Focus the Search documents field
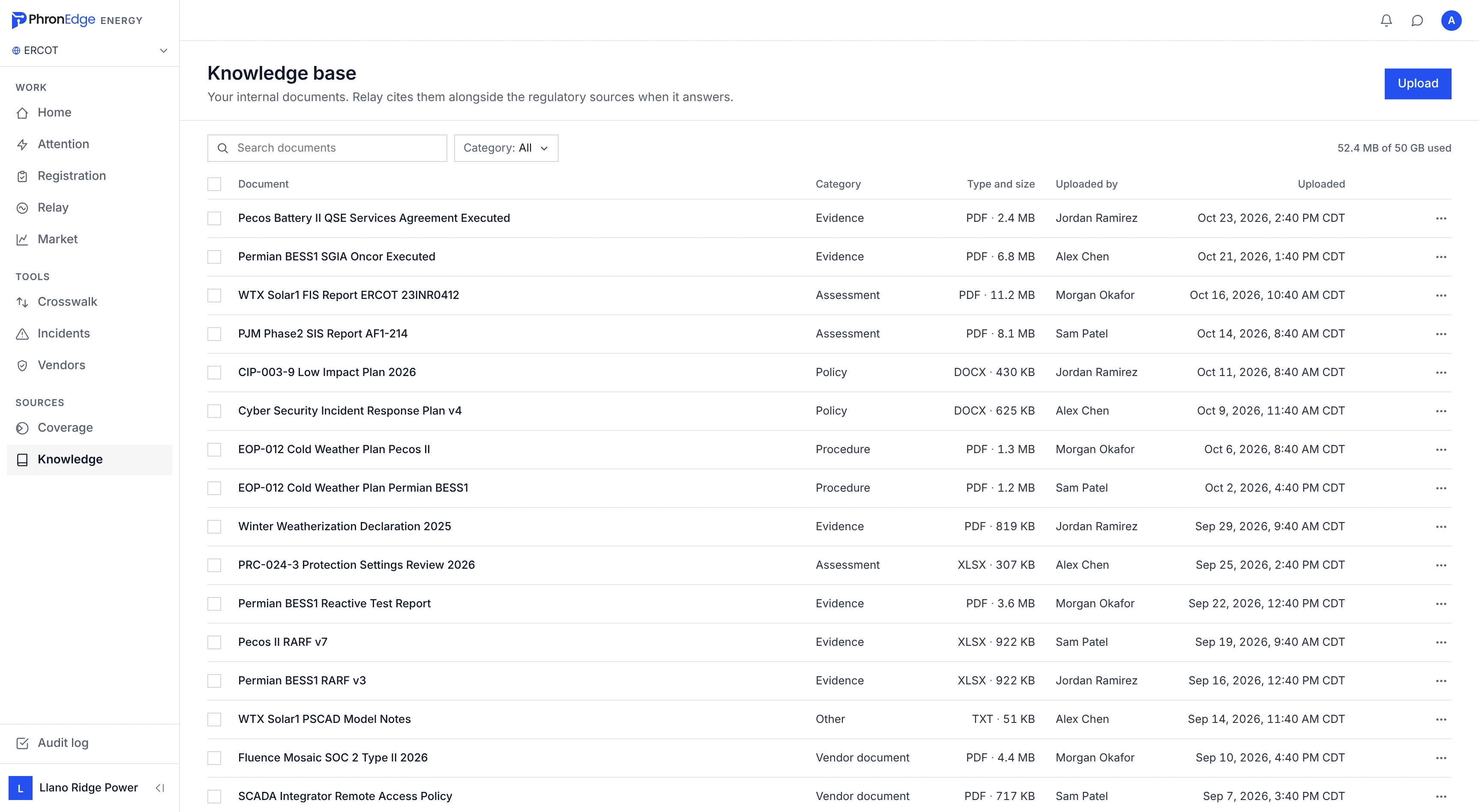1479x812 pixels. pos(326,148)
